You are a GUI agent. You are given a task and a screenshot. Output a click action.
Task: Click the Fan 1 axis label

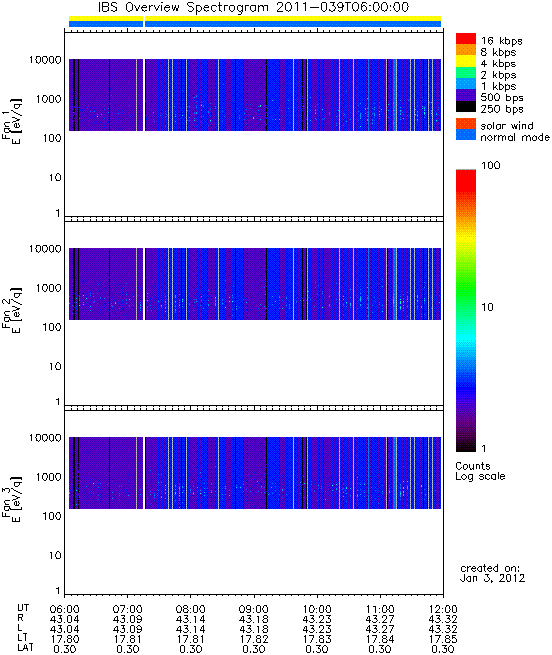point(11,121)
